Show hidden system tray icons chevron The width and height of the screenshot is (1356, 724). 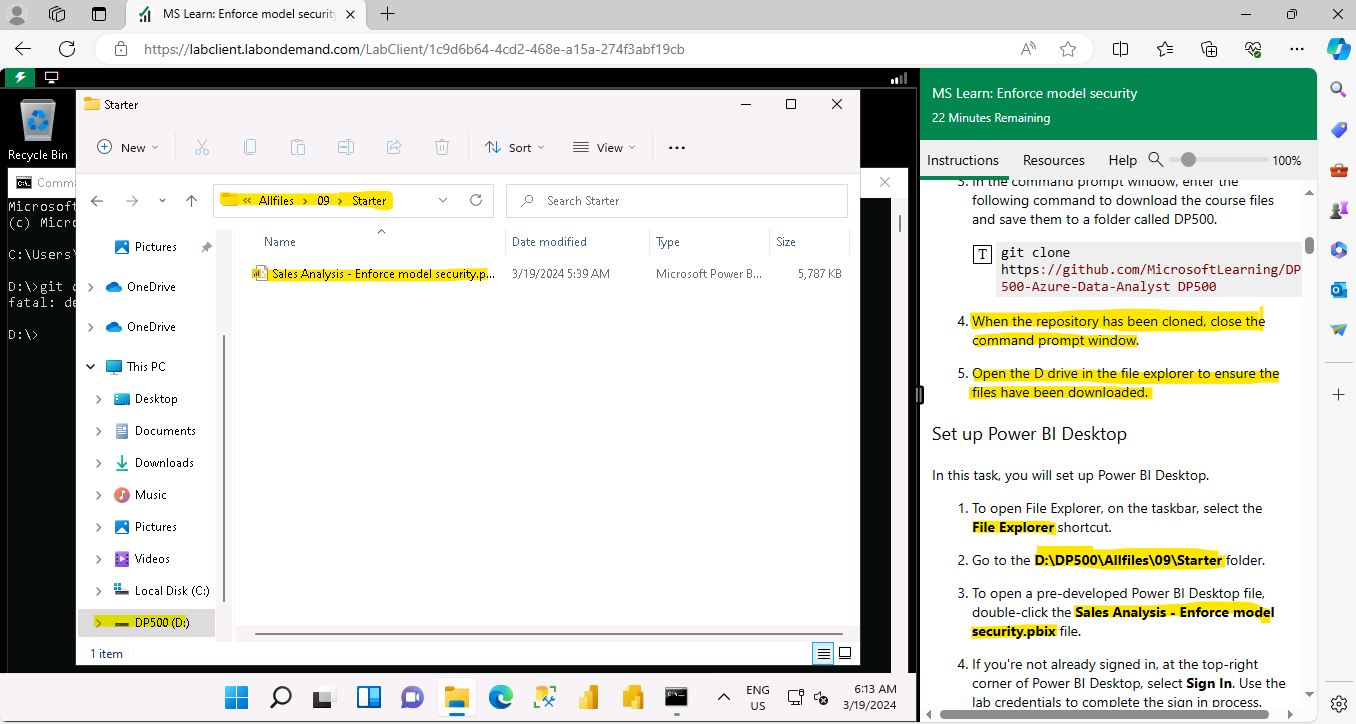click(x=724, y=697)
